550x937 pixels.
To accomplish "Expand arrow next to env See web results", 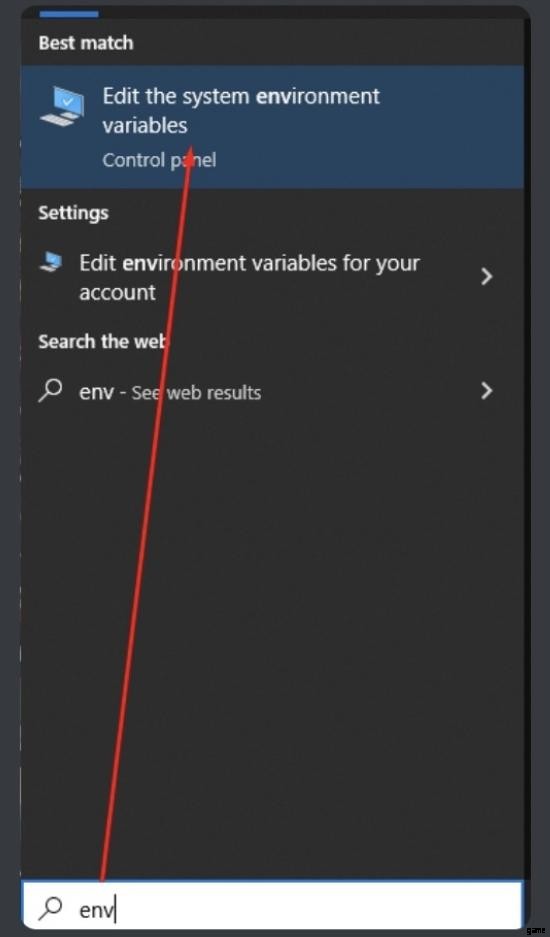I will pos(487,391).
